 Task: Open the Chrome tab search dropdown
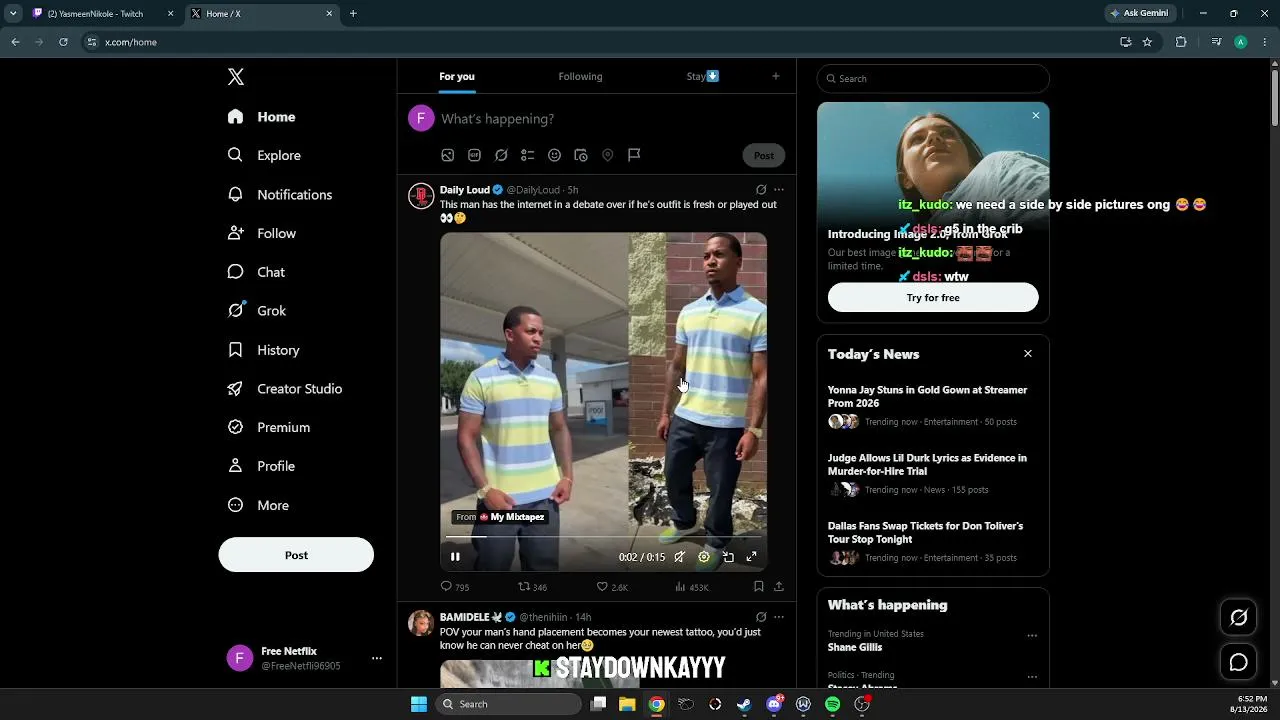(x=13, y=14)
